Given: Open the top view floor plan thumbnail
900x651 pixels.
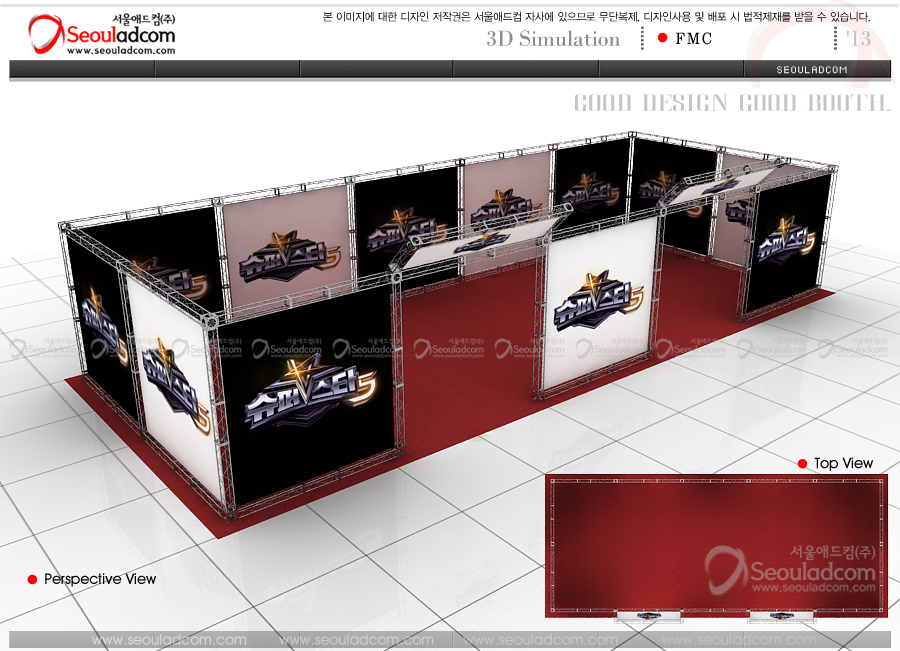Looking at the screenshot, I should pos(714,545).
